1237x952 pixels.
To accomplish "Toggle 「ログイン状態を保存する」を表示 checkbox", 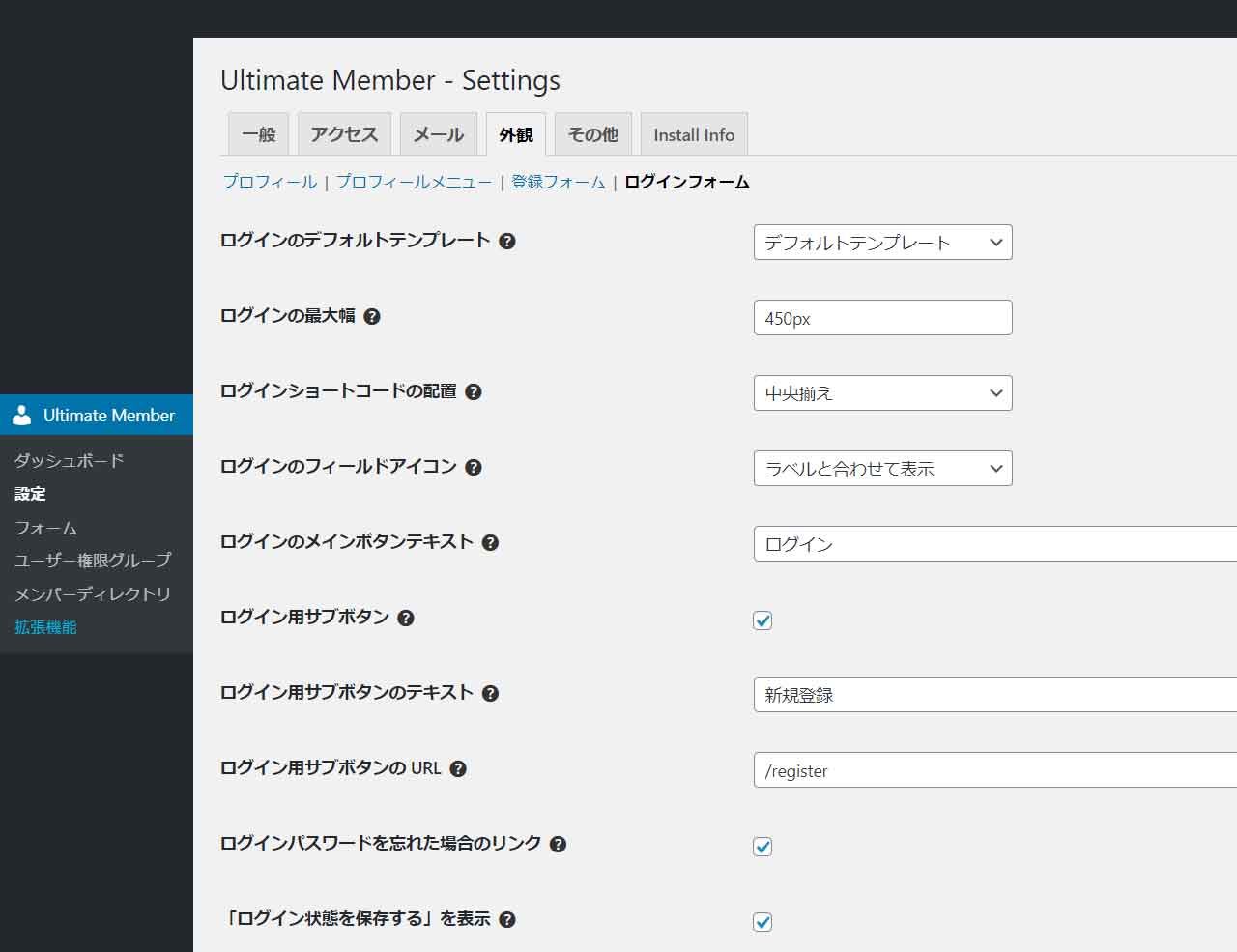I will point(762,922).
